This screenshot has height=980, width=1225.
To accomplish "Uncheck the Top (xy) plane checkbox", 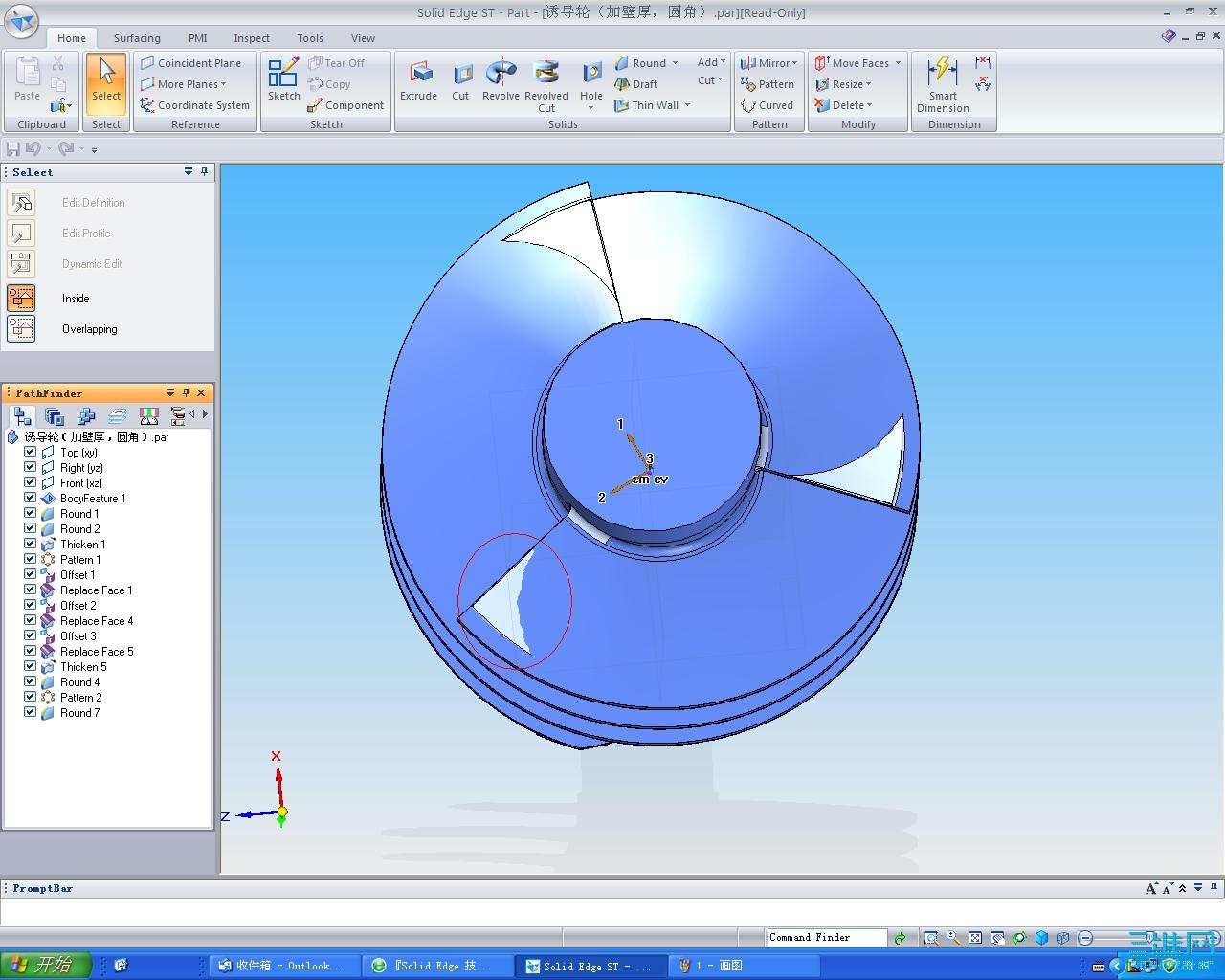I will tap(30, 452).
